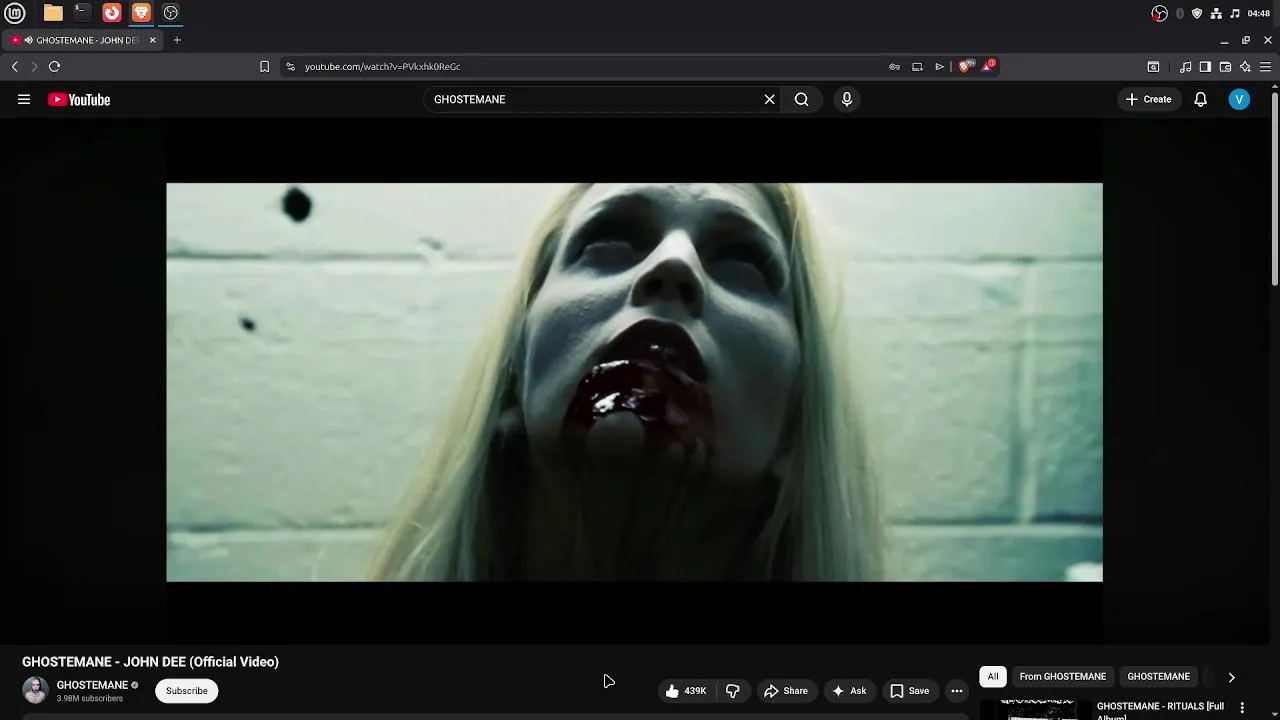
Task: Open the three-dot more actions menu
Action: 957,691
